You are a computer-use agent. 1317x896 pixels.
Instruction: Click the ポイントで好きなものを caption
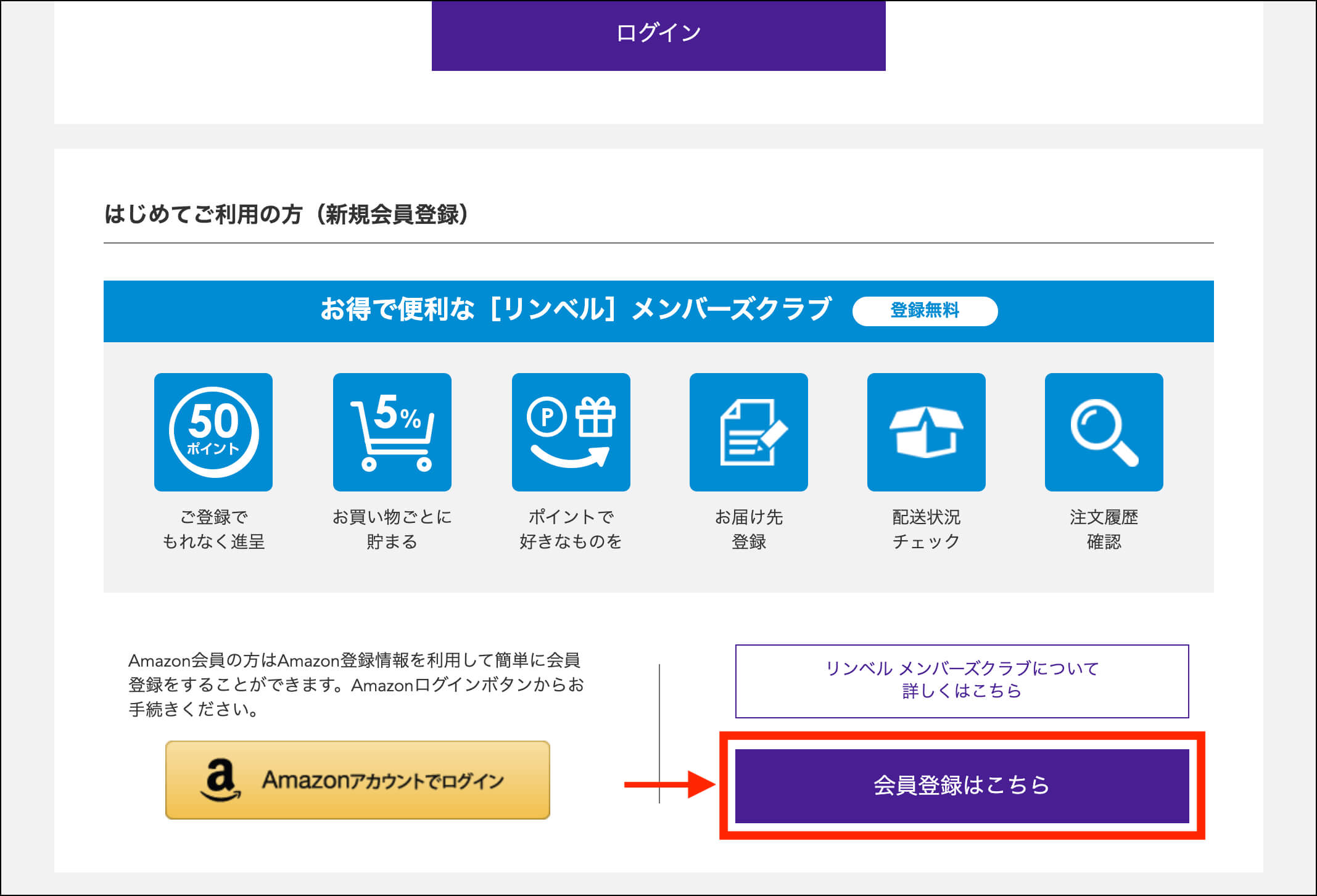571,529
